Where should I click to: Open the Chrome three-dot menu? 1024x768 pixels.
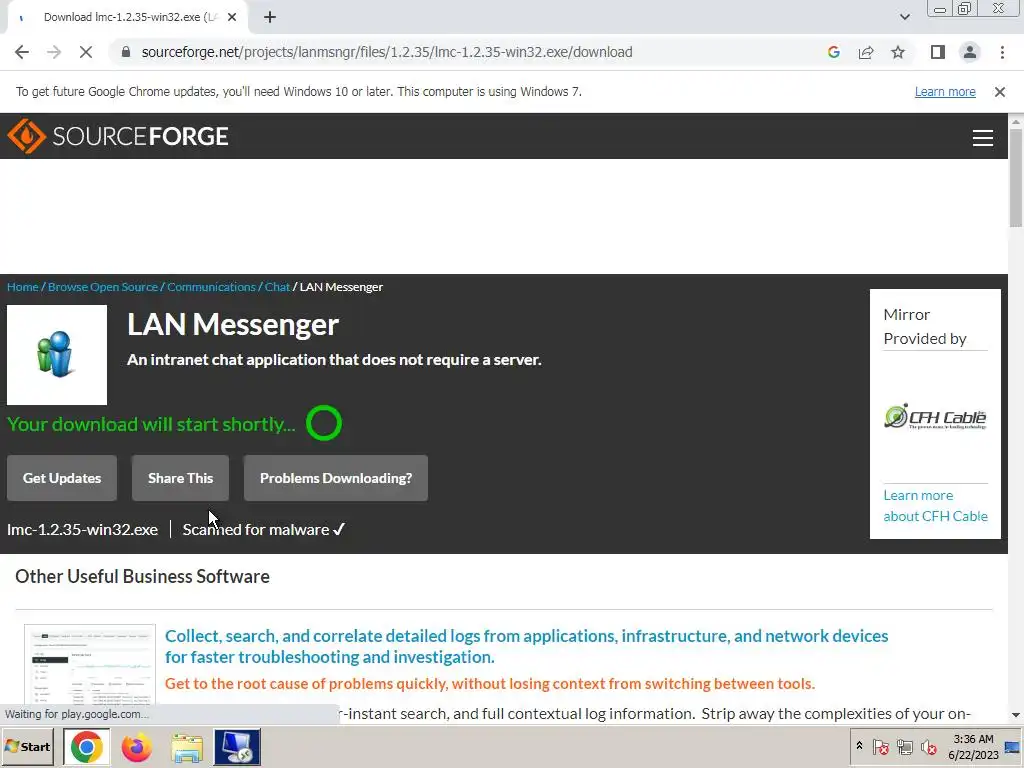1002,52
